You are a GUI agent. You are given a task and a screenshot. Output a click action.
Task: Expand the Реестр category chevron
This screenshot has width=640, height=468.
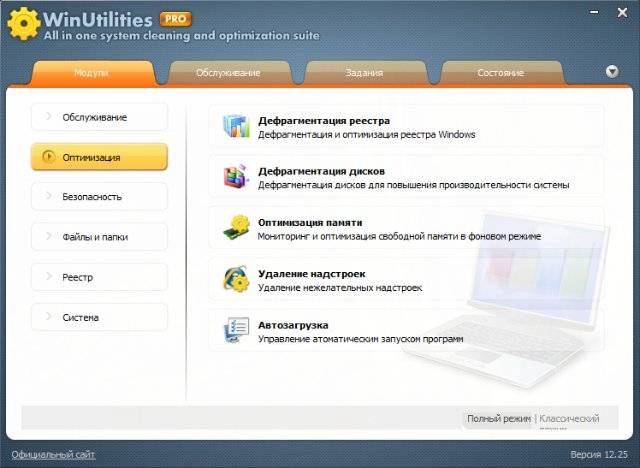click(49, 277)
